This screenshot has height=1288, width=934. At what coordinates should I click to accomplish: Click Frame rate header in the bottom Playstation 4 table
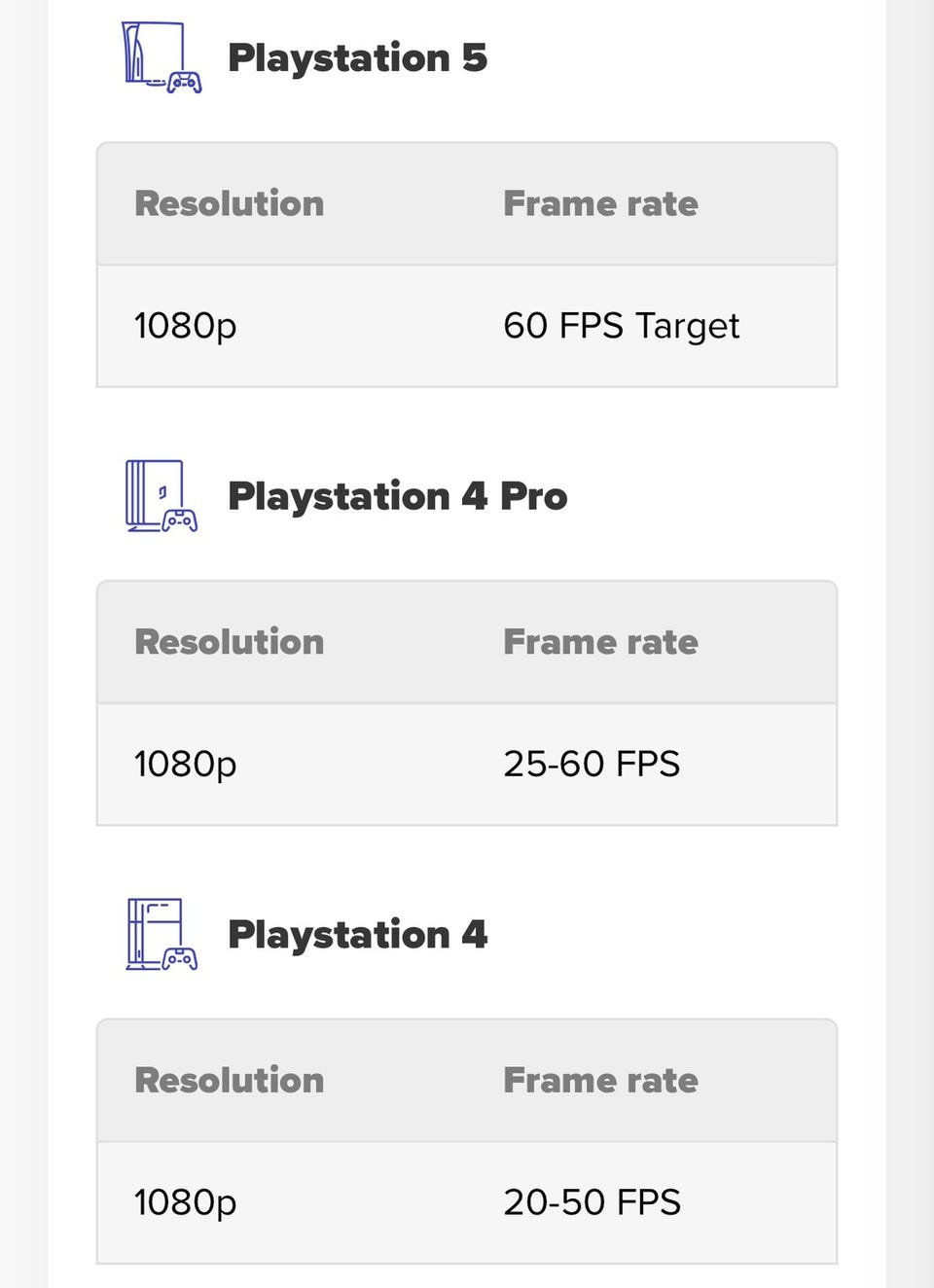[x=600, y=1080]
